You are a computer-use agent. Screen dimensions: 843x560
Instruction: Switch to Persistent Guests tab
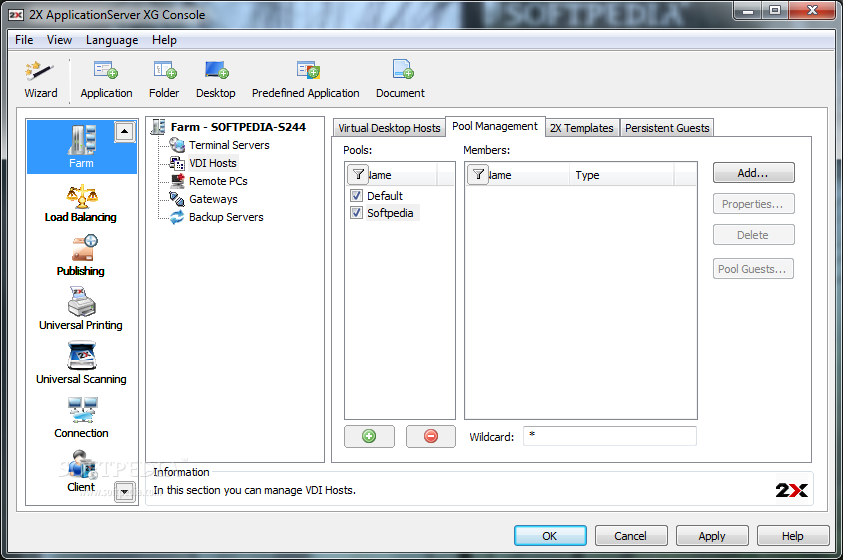click(667, 128)
